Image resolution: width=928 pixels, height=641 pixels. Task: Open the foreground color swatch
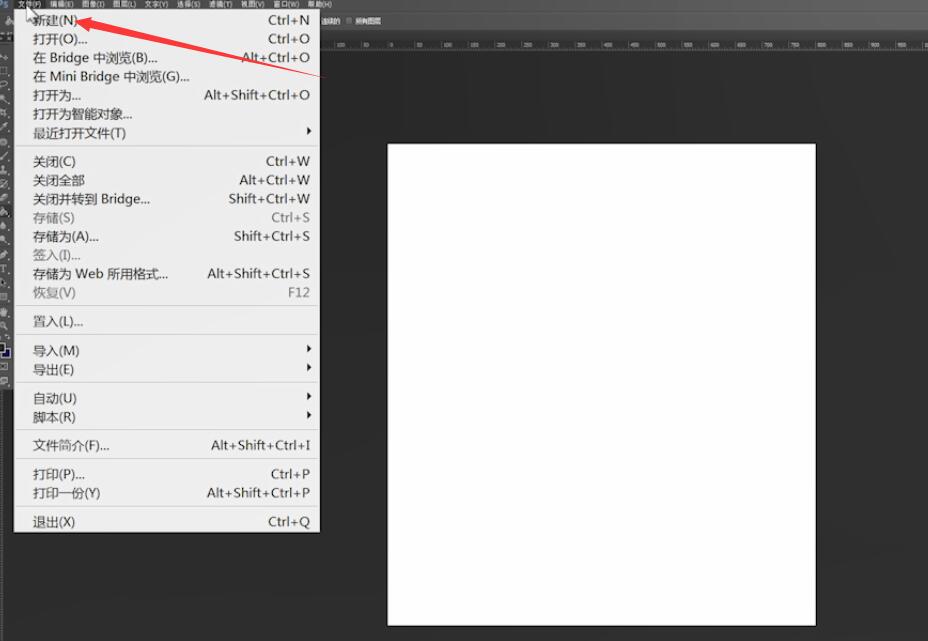[x=2, y=348]
